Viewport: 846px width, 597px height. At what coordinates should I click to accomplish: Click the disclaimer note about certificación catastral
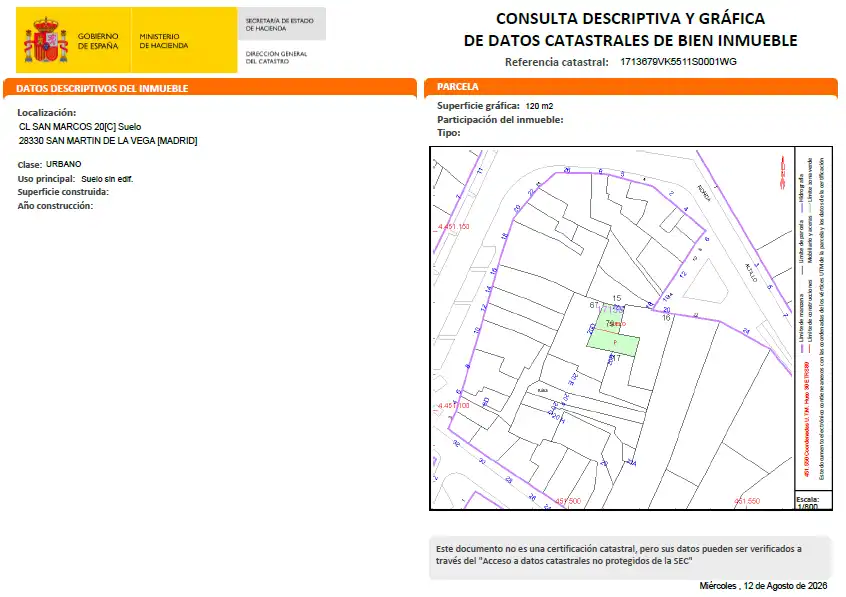tap(631, 557)
